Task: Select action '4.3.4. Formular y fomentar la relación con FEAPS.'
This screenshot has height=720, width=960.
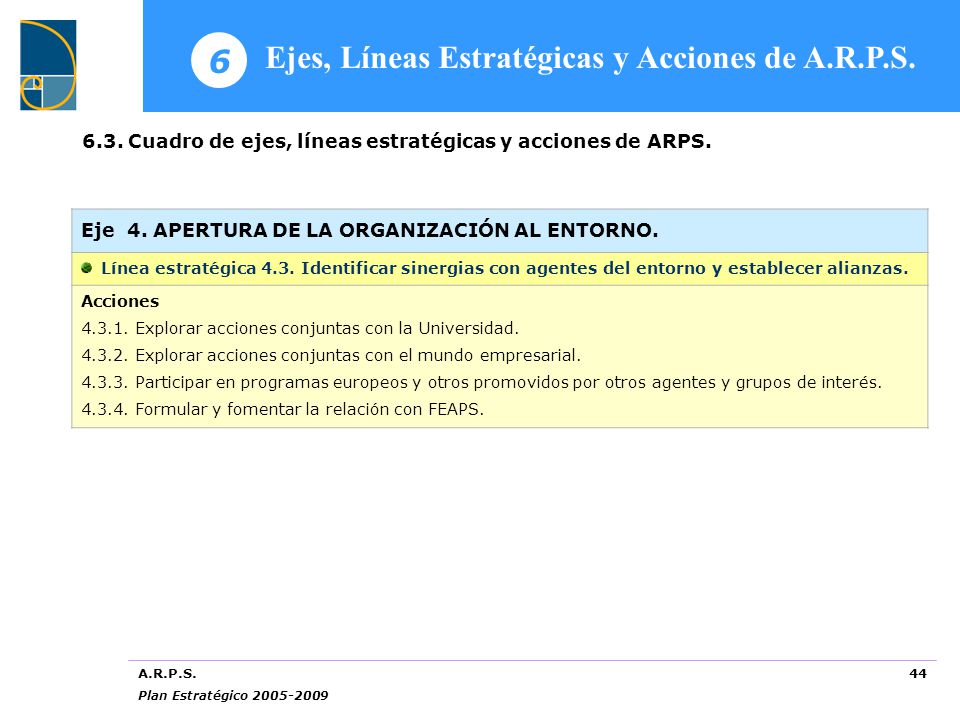Action: (283, 410)
